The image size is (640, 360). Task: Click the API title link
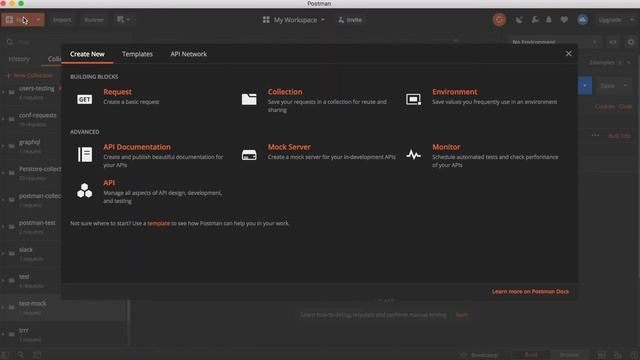click(109, 183)
